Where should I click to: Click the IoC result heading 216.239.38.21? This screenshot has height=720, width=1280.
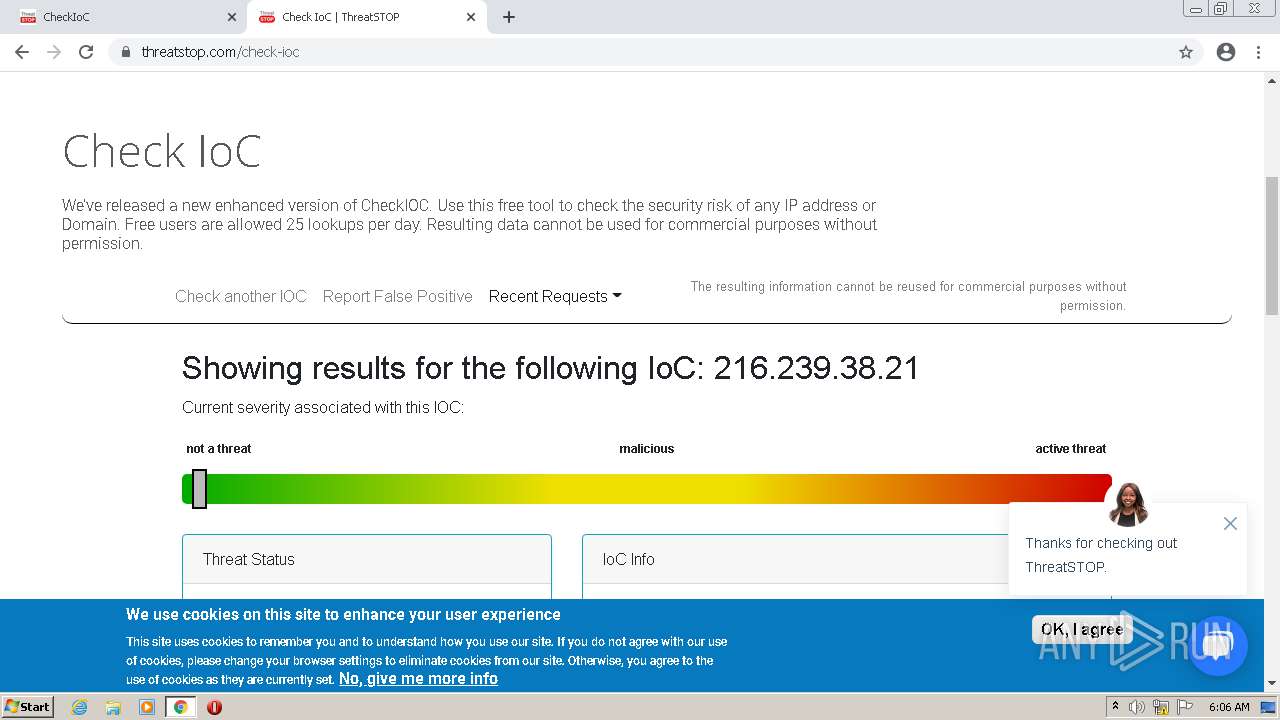[x=550, y=368]
